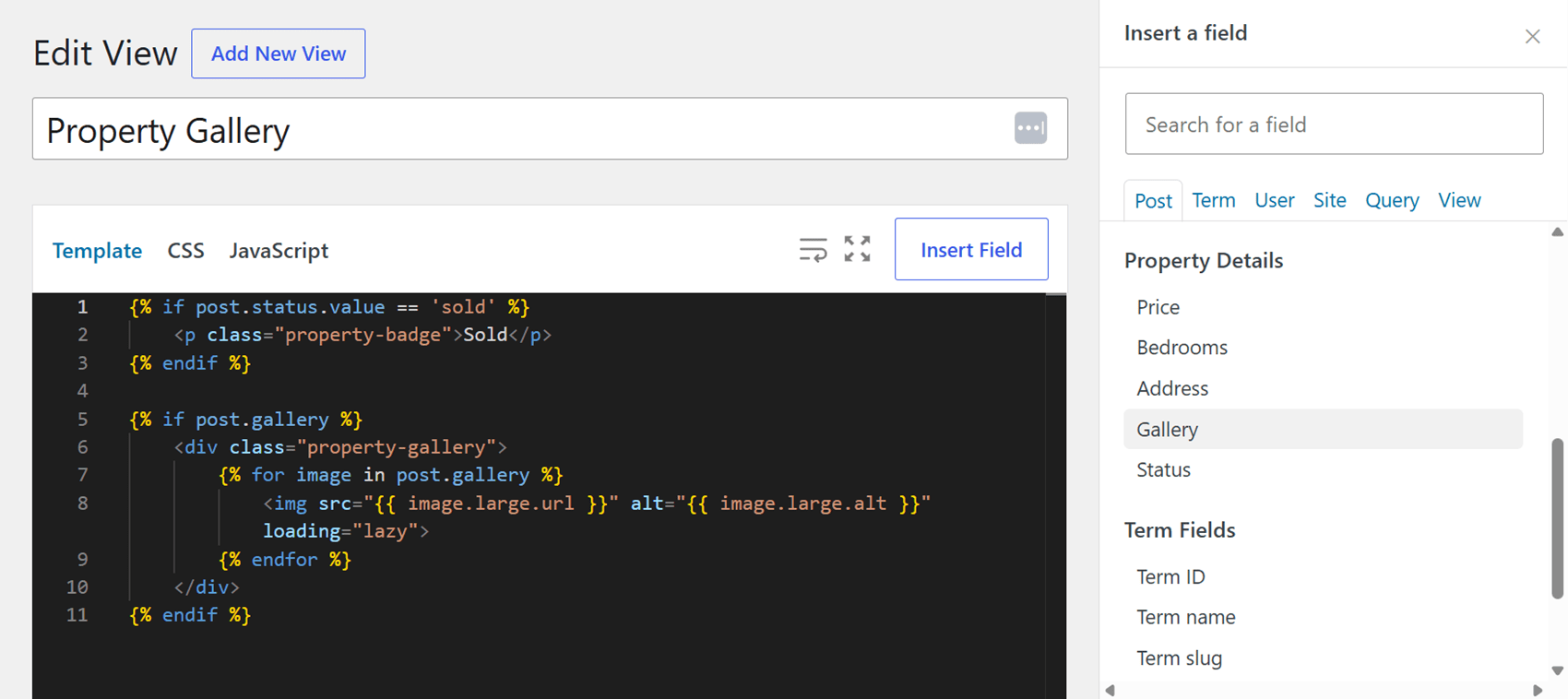This screenshot has height=699, width=1568.
Task: Click the horizontal scroll left arrow
Action: coord(1111,691)
